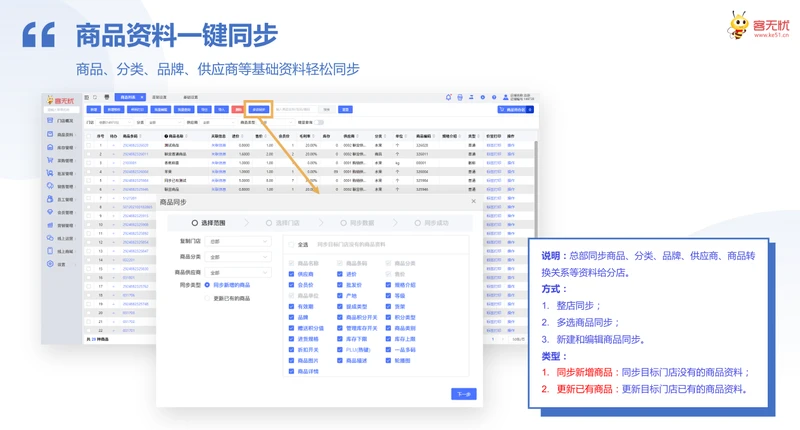800x430 pixels.
Task: Close the 商品同步 dialog with X
Action: 473,201
